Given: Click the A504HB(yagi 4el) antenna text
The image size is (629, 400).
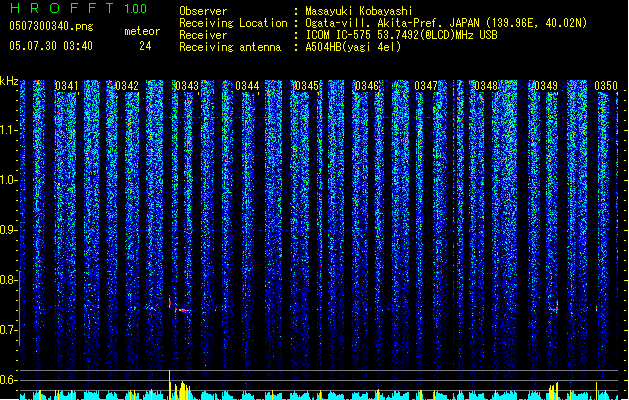Looking at the screenshot, I should [353, 47].
